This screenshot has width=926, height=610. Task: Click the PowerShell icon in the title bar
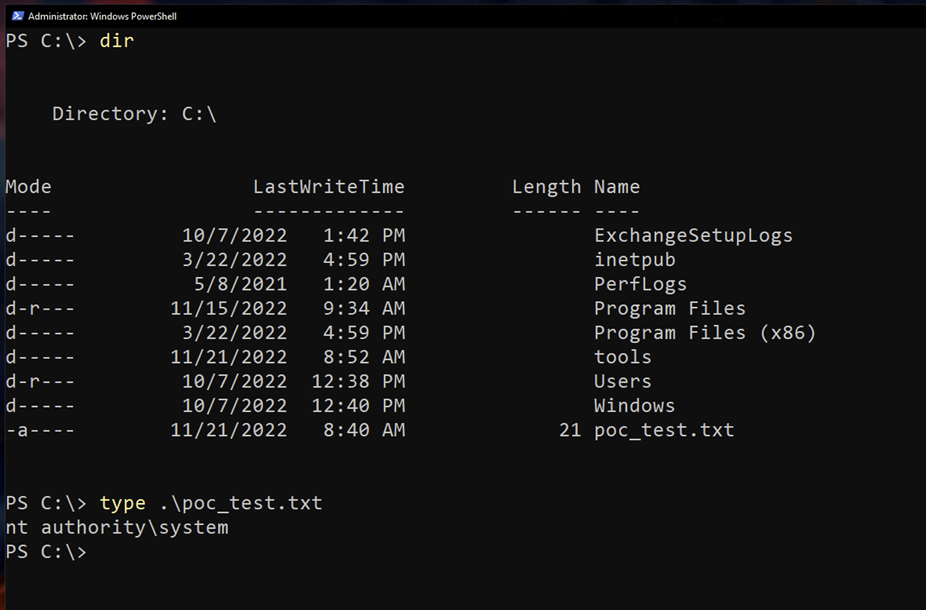click(x=17, y=16)
